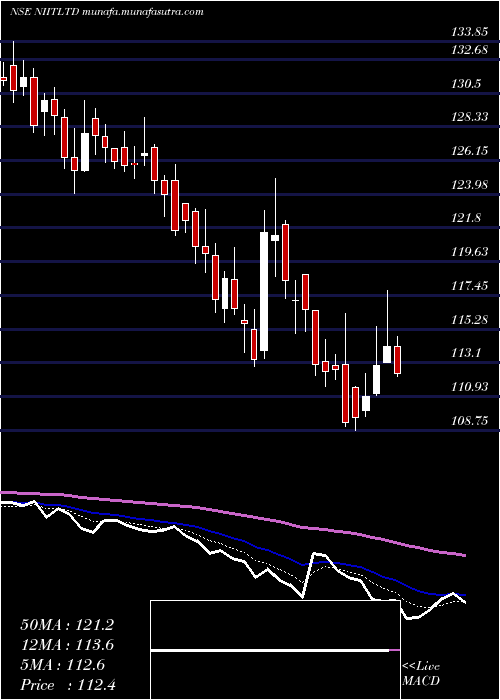Click the 5MA : 112.6 readout

coord(62,665)
